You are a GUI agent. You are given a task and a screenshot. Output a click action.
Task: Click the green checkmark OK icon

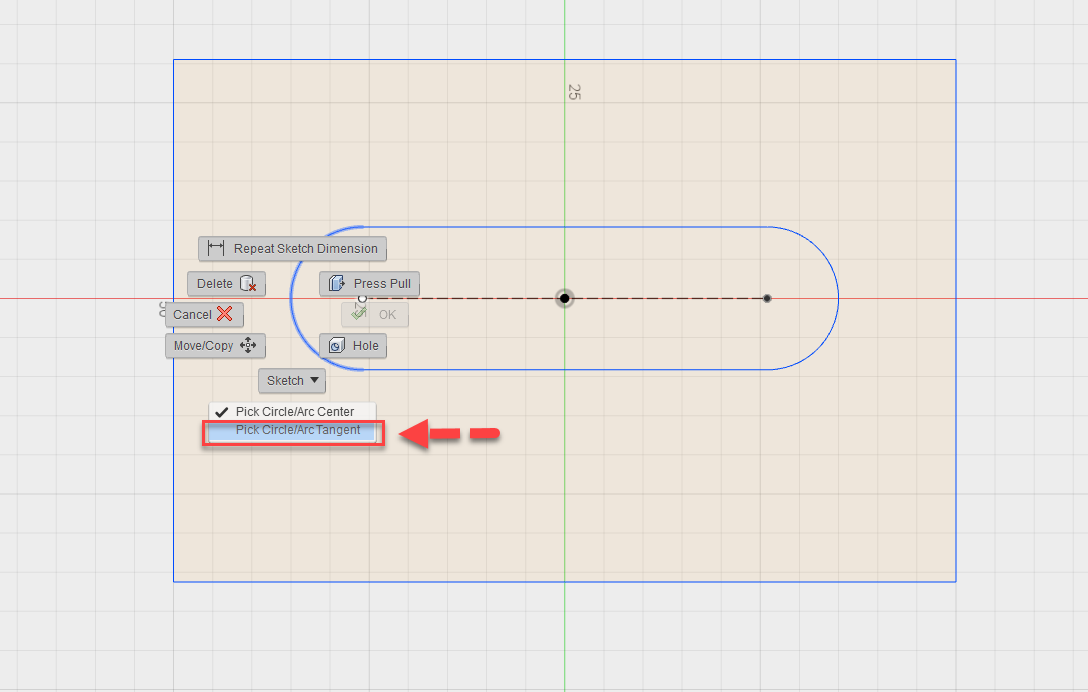point(358,313)
